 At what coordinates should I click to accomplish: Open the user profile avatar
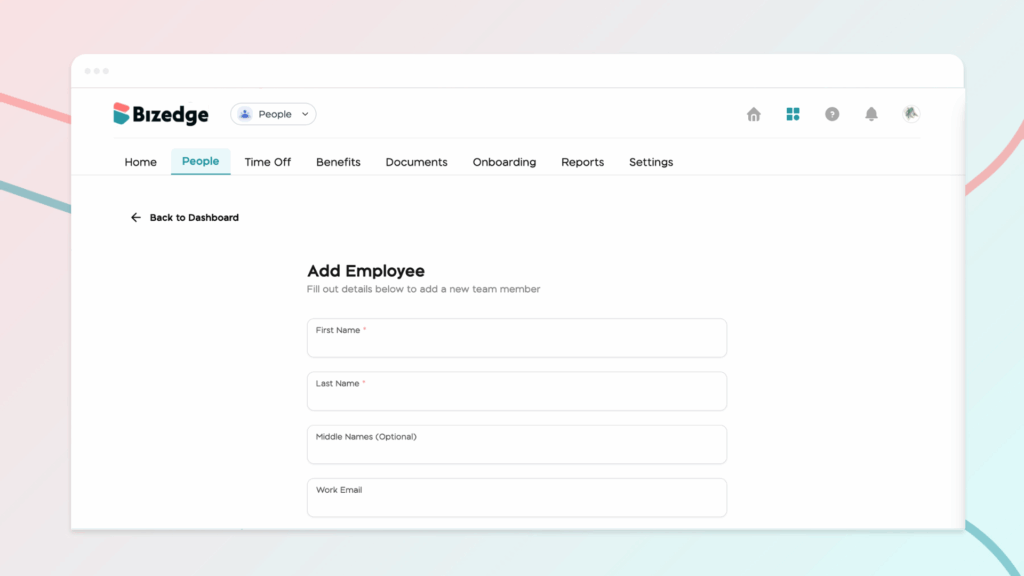click(x=910, y=114)
